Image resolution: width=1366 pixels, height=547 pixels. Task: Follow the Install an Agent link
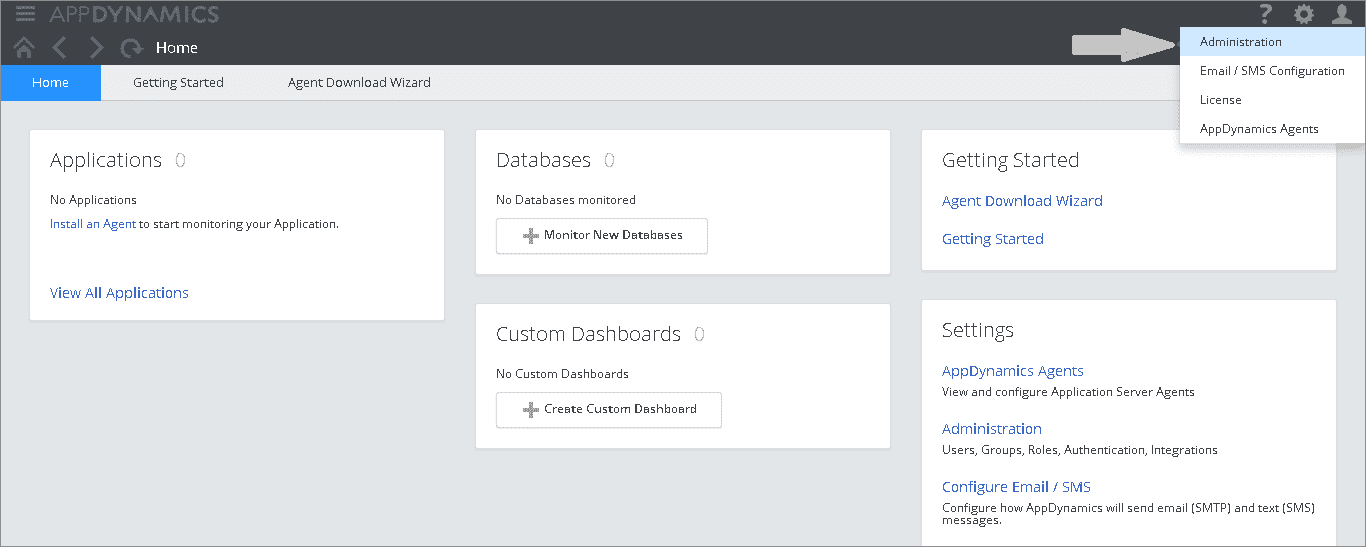[x=93, y=224]
